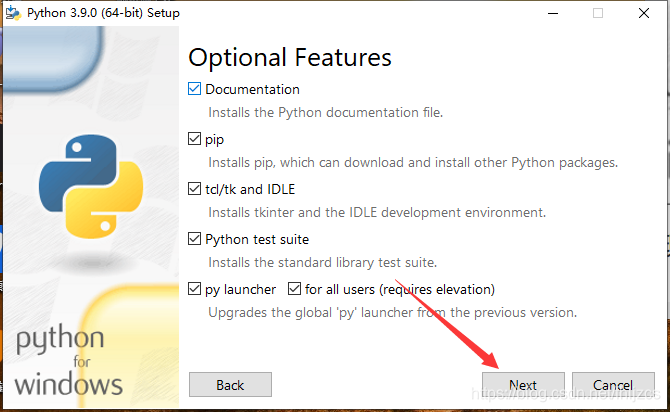The height and width of the screenshot is (412, 670).
Task: Click the Python logo image
Action: pos(91,186)
